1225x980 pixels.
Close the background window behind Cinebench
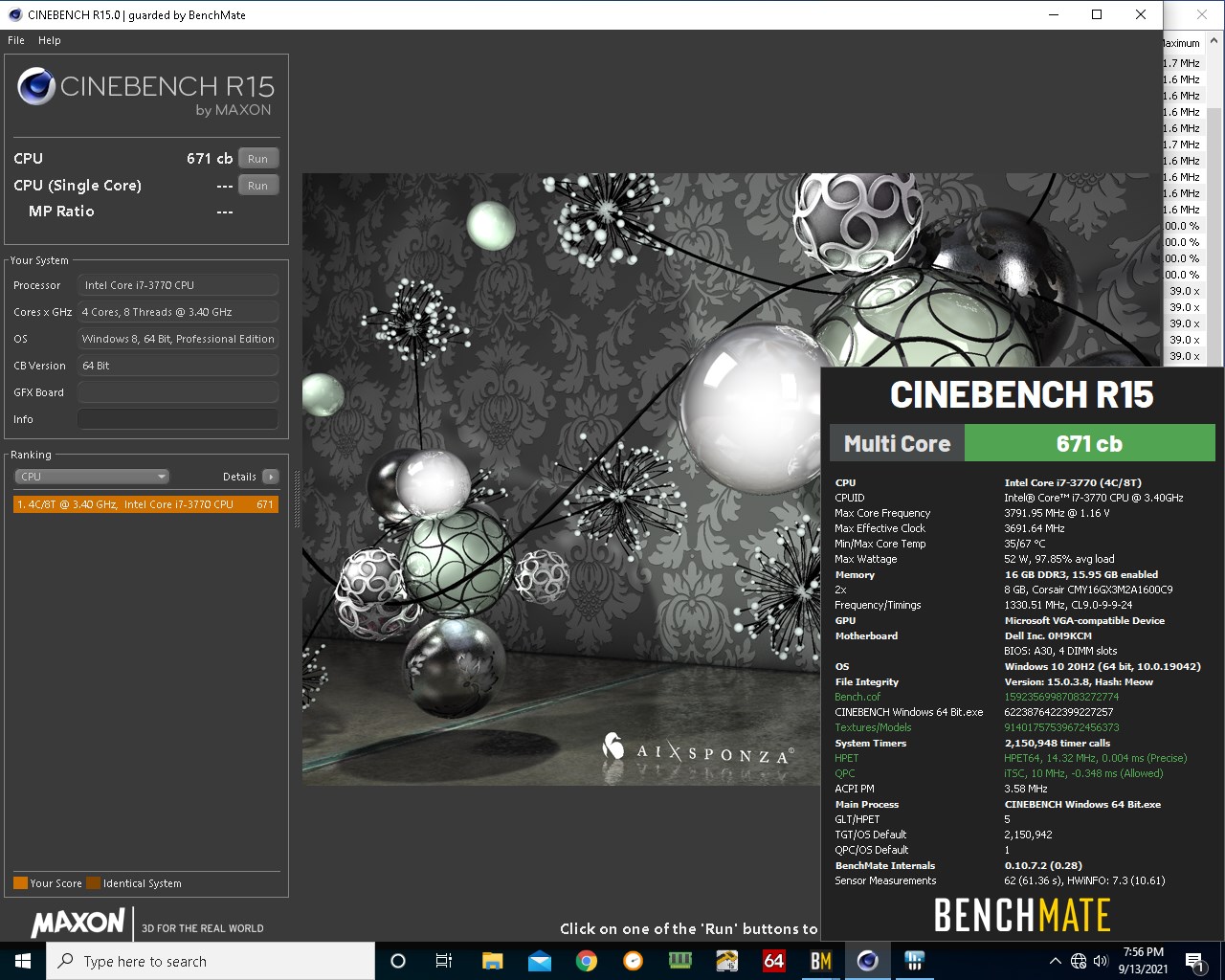click(x=1202, y=14)
